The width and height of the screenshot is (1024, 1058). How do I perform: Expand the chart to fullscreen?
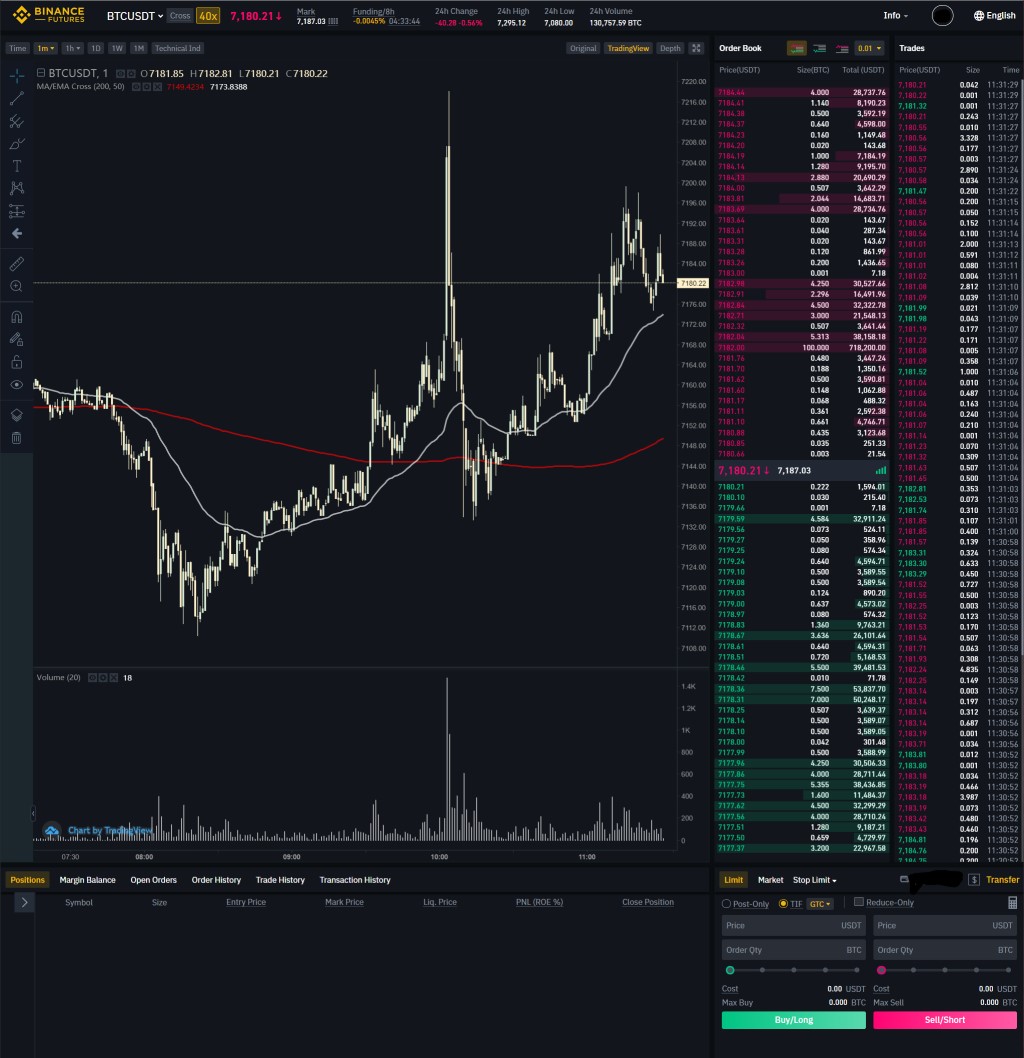point(696,47)
